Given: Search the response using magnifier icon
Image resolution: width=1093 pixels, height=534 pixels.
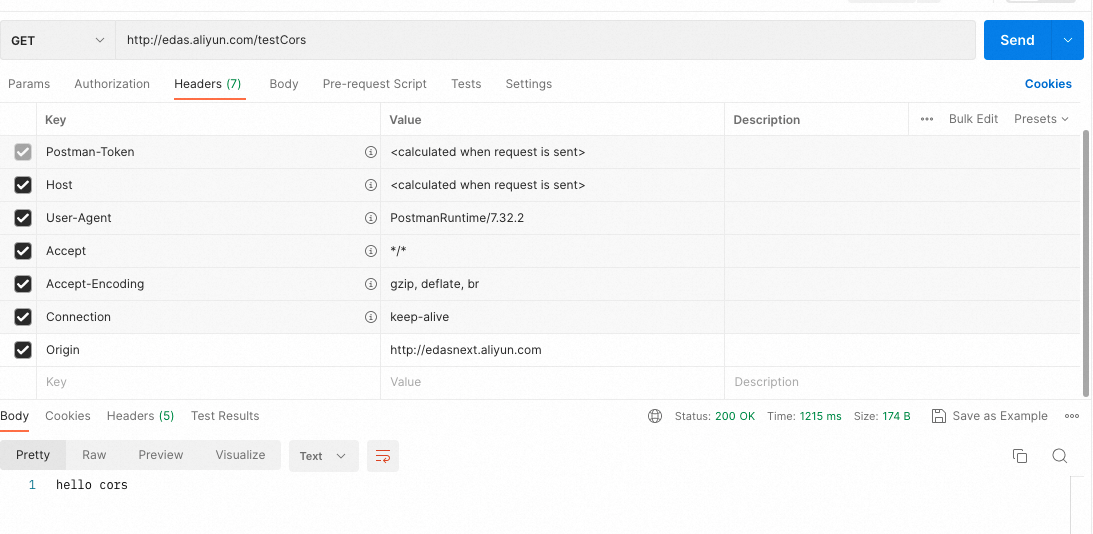Looking at the screenshot, I should 1060,456.
